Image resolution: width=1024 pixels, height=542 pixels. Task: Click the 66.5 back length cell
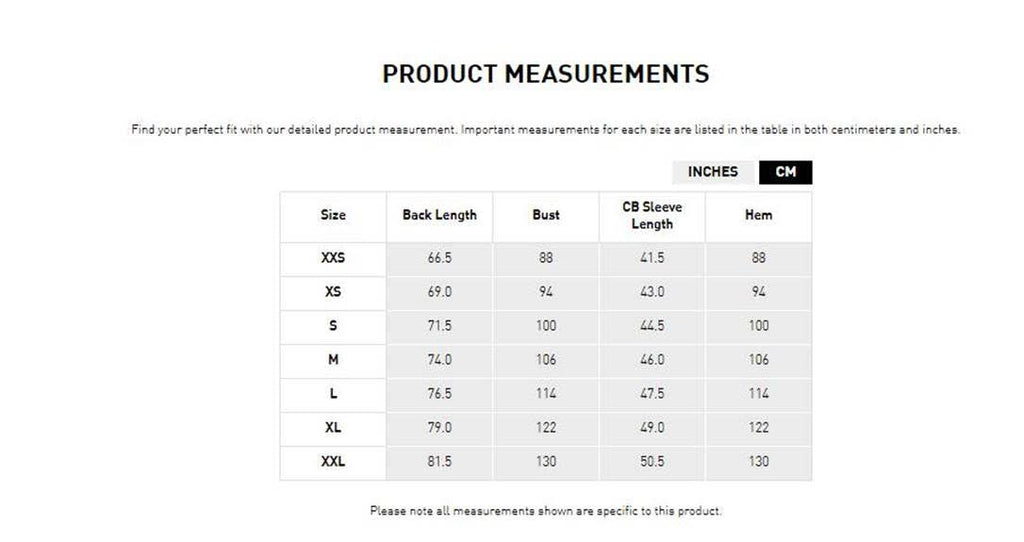[x=440, y=258]
